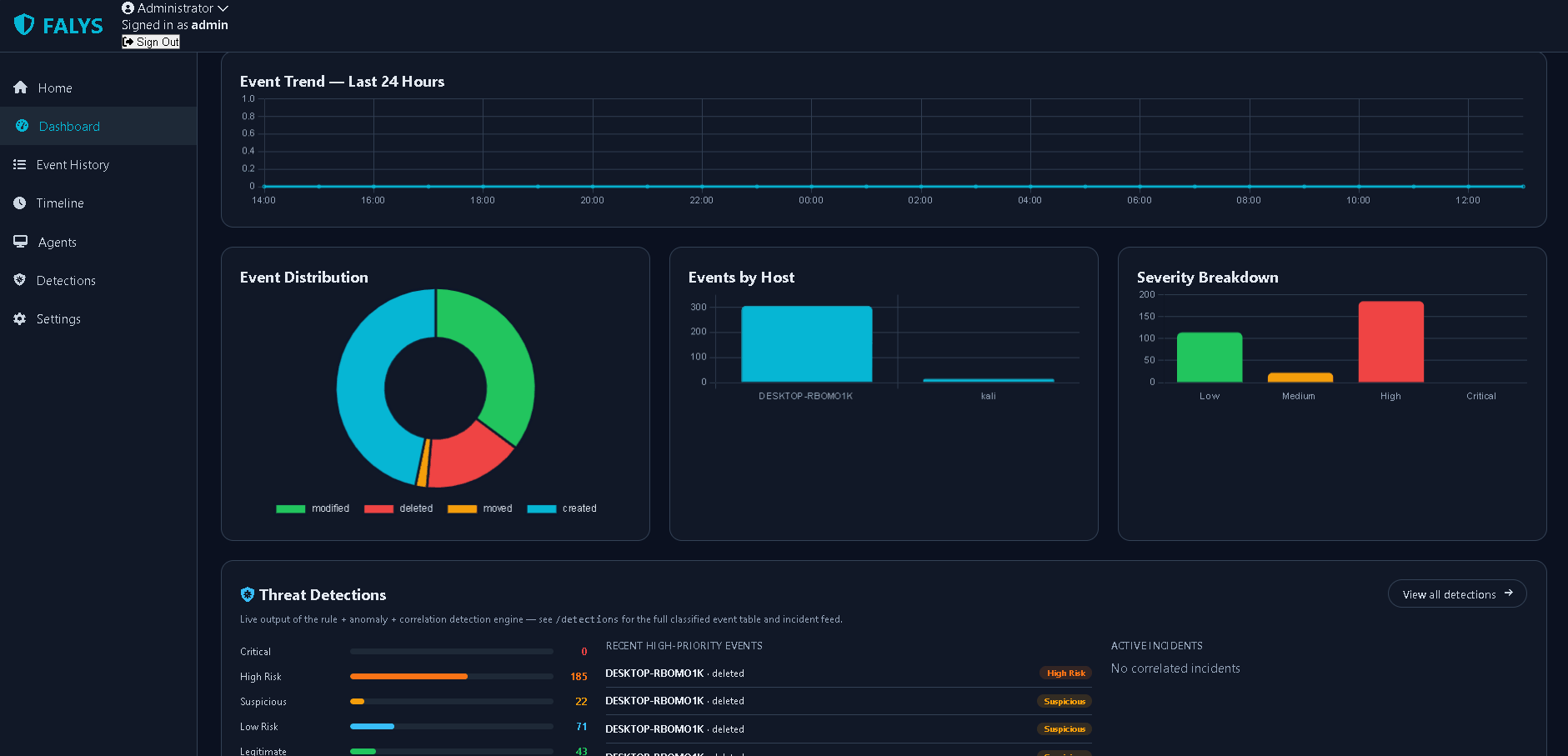Open Settings from the sidebar
This screenshot has width=1568, height=756.
pos(98,318)
